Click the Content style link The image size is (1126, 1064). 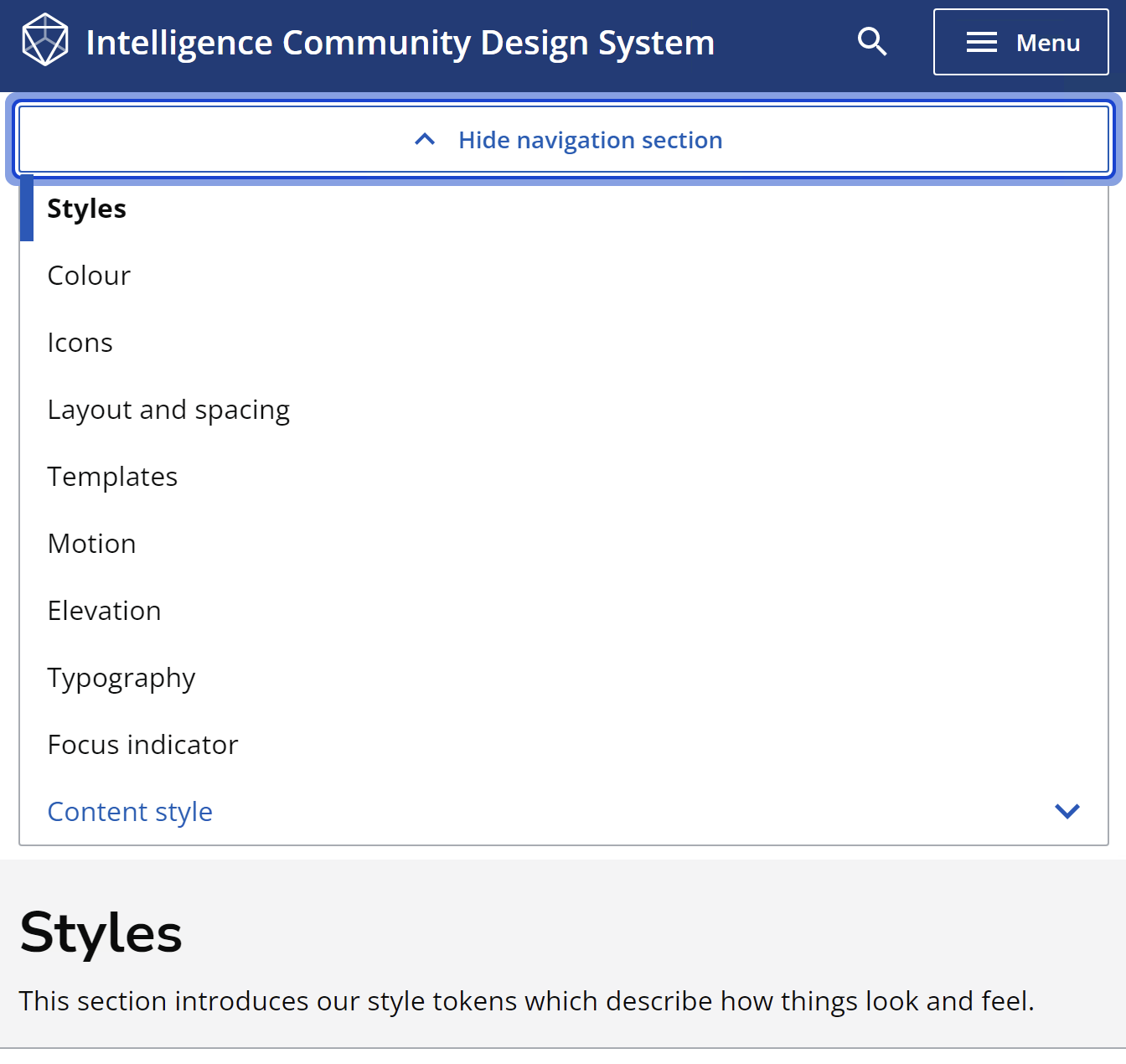click(130, 811)
